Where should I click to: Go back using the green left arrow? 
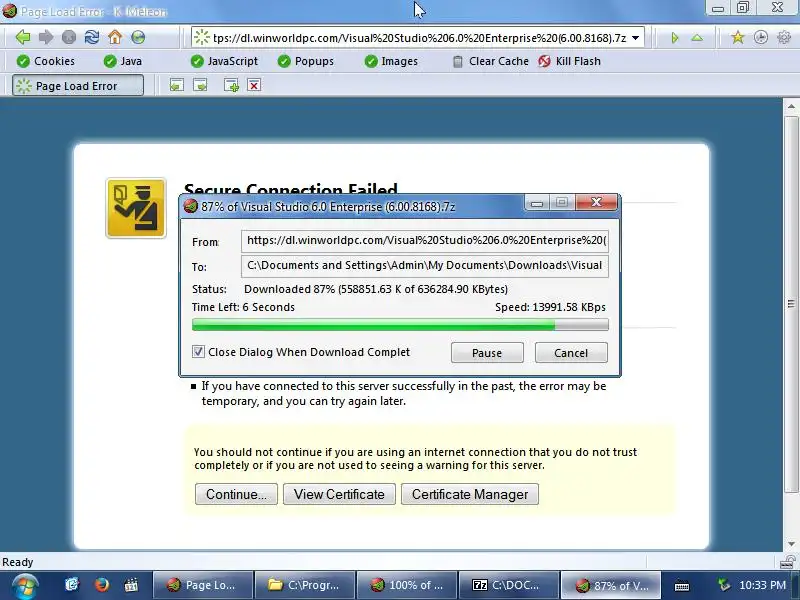(x=23, y=37)
